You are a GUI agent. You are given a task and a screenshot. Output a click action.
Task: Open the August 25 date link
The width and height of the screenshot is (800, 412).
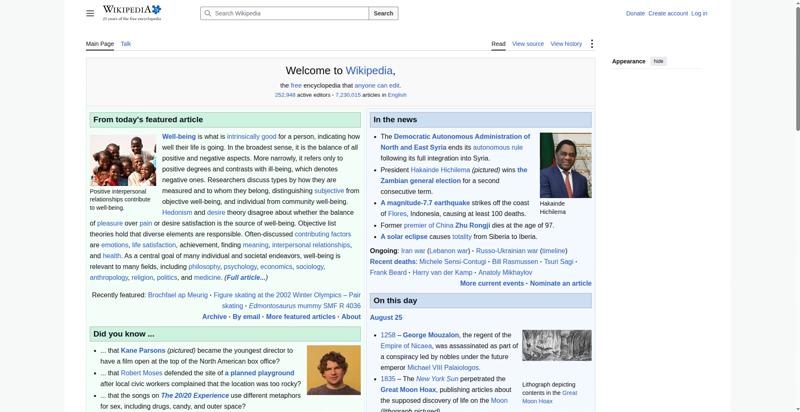click(x=386, y=317)
